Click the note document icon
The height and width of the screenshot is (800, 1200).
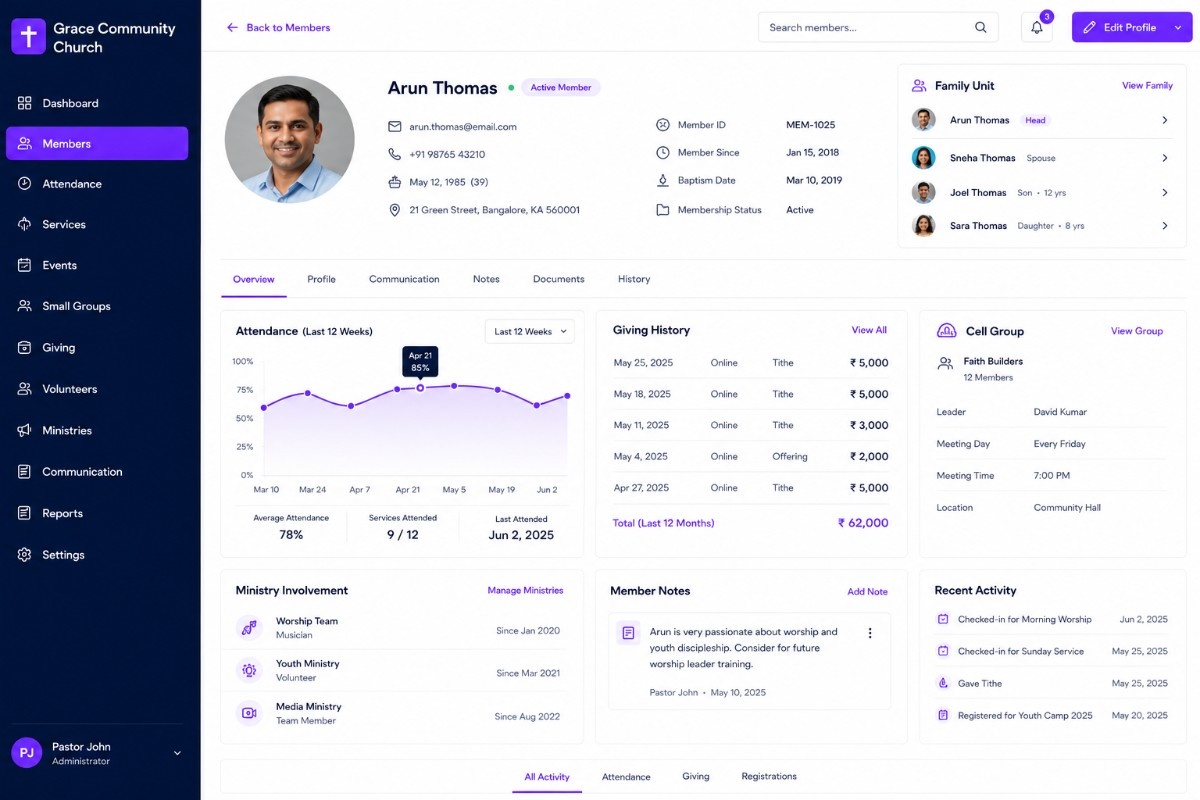[629, 633]
